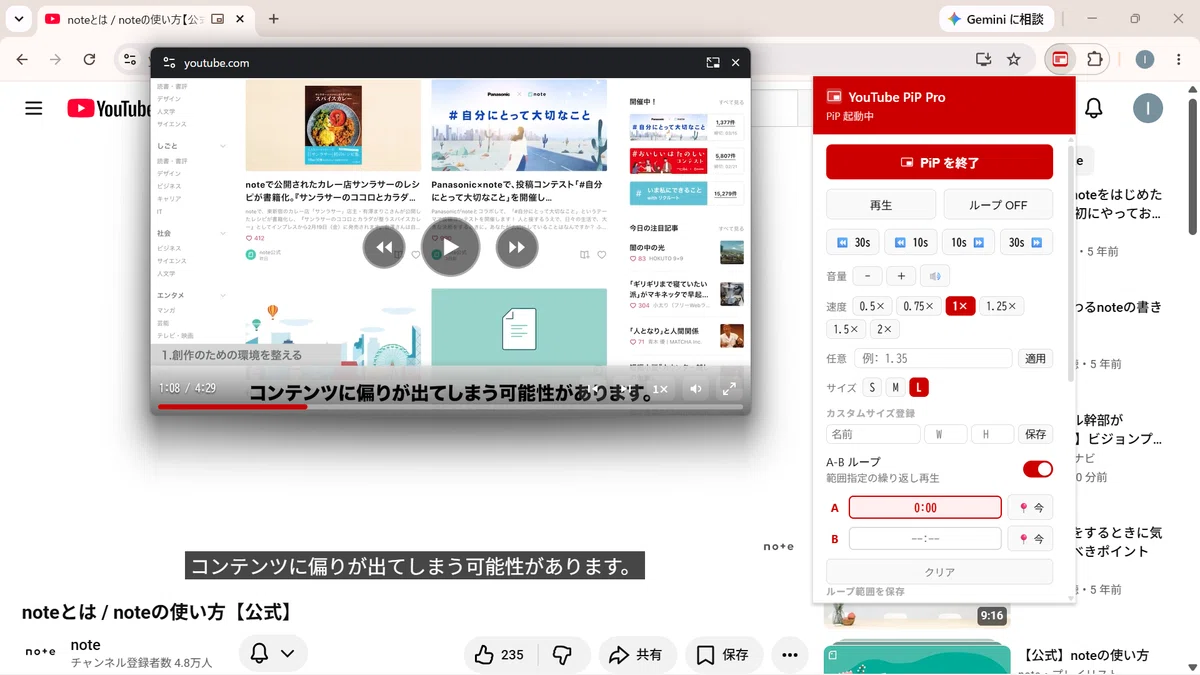Choose PiP size L
The width and height of the screenshot is (1200, 675).
(919, 388)
